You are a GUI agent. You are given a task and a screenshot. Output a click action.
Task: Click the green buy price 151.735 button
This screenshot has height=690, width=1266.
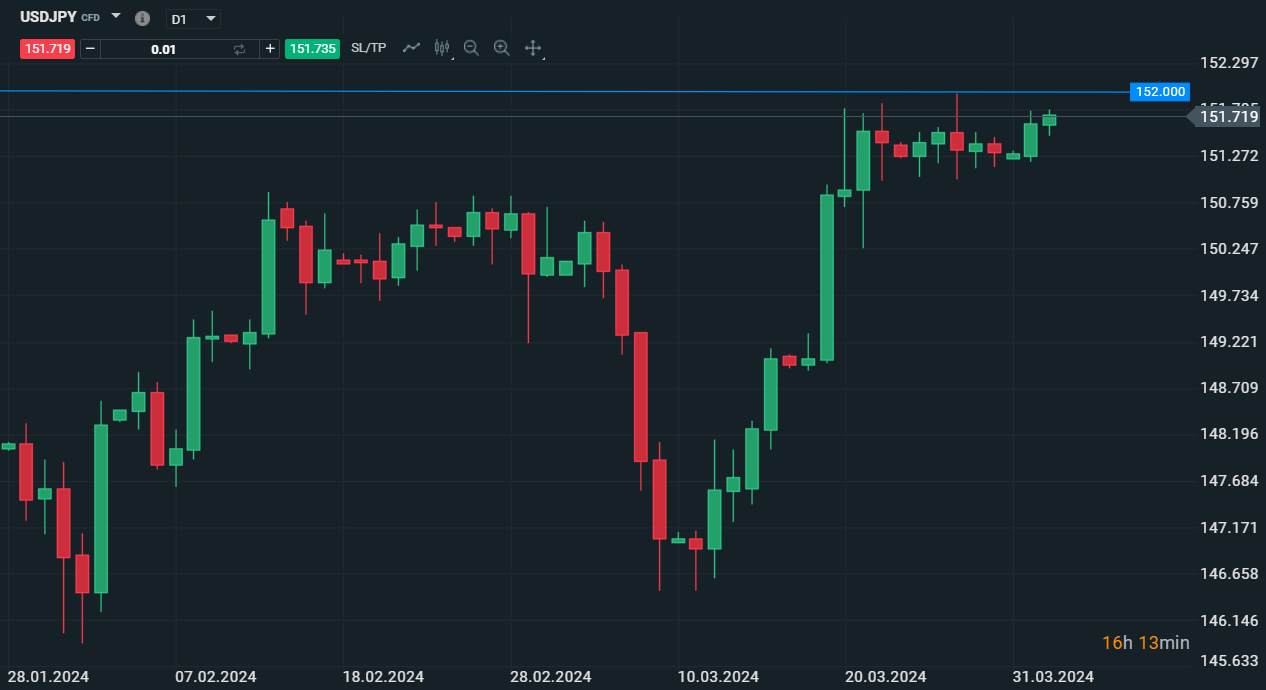(313, 48)
